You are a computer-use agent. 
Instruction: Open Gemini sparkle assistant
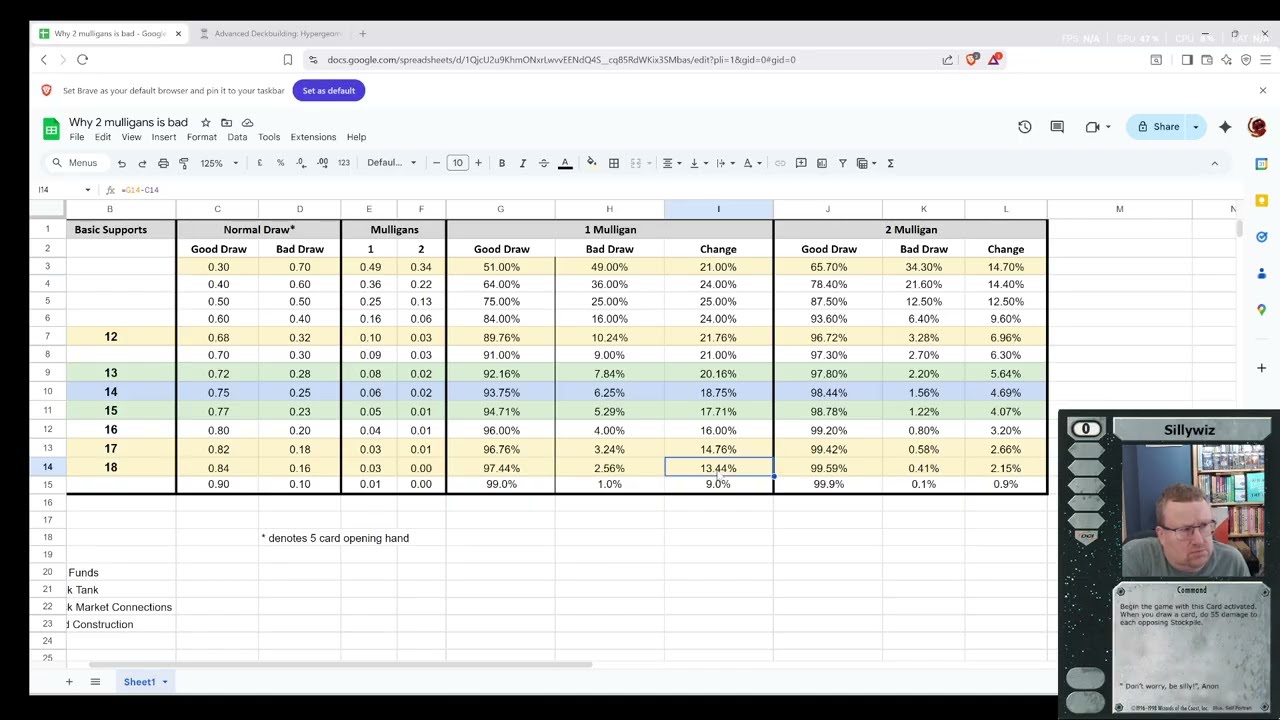coord(1225,127)
